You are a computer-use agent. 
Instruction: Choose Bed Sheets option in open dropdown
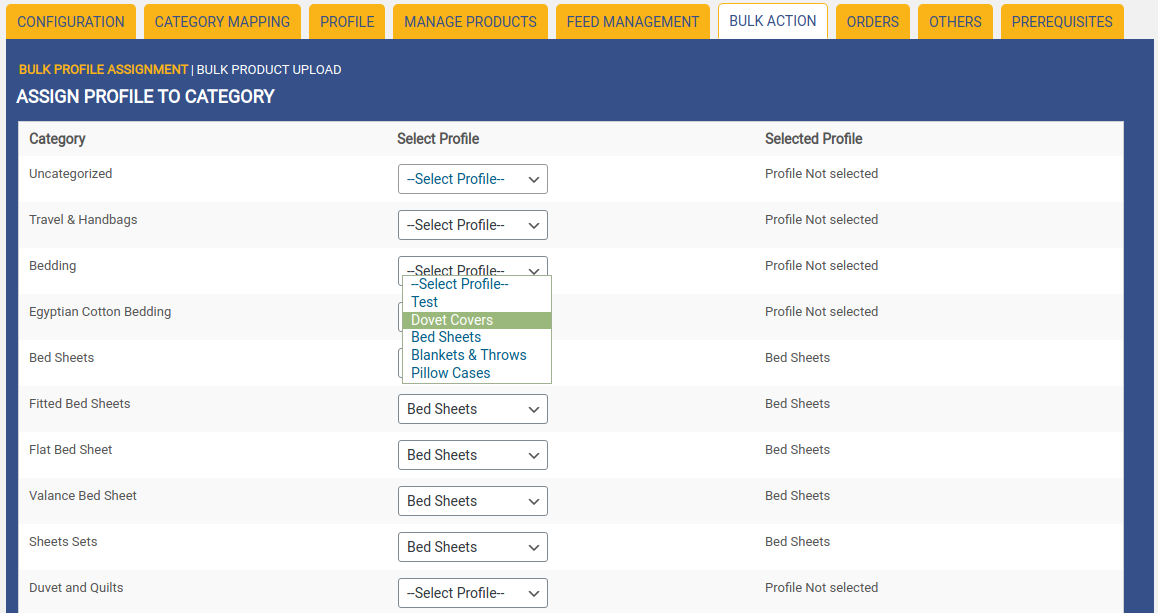(446, 337)
